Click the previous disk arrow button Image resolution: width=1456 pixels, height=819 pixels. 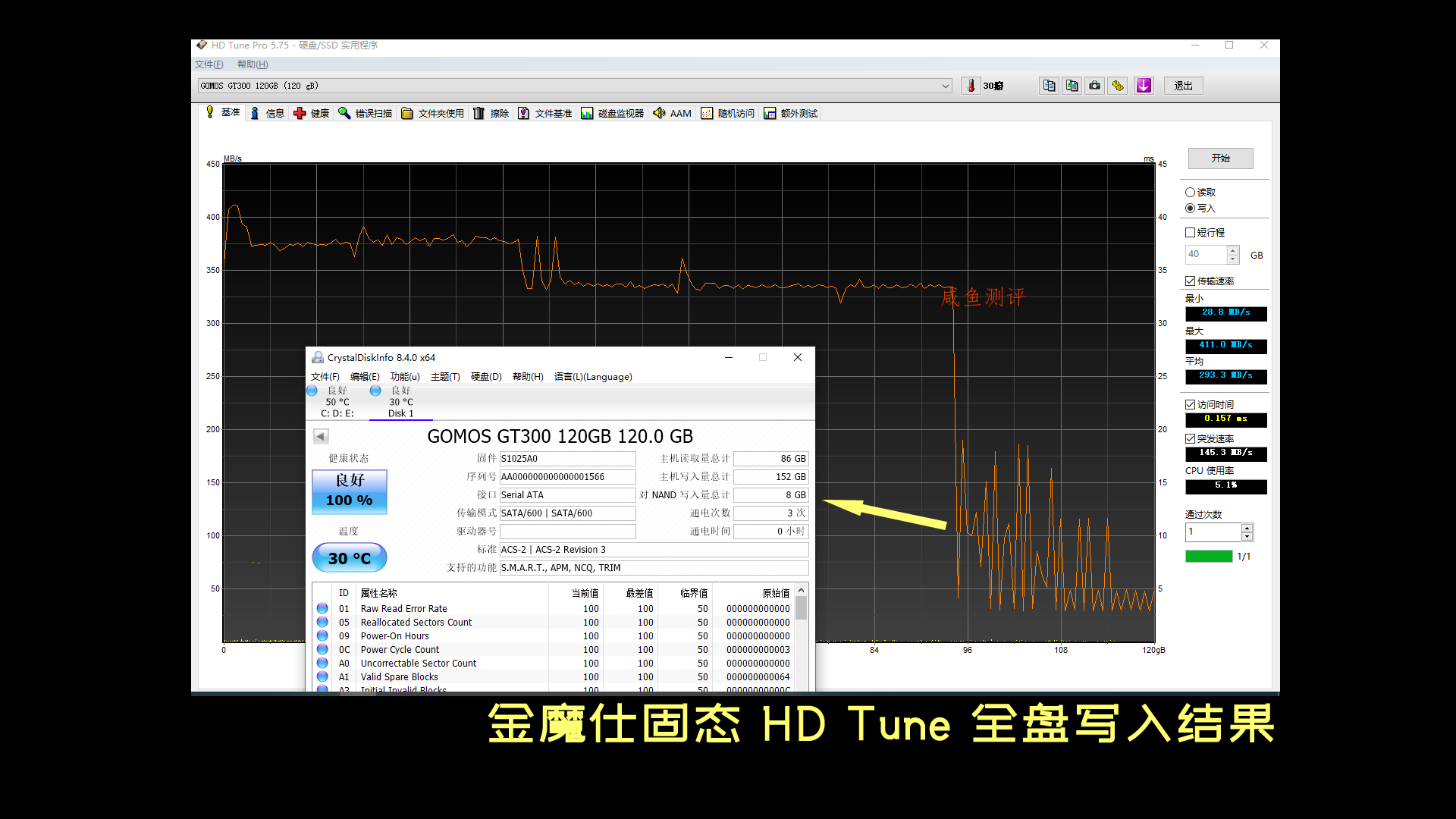[321, 436]
